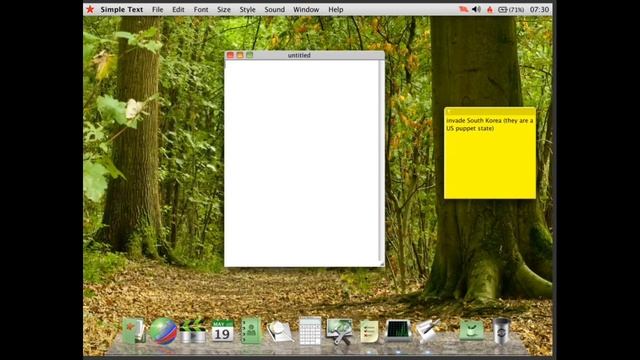Open the Window menu
Image resolution: width=640 pixels, height=360 pixels.
(306, 9)
